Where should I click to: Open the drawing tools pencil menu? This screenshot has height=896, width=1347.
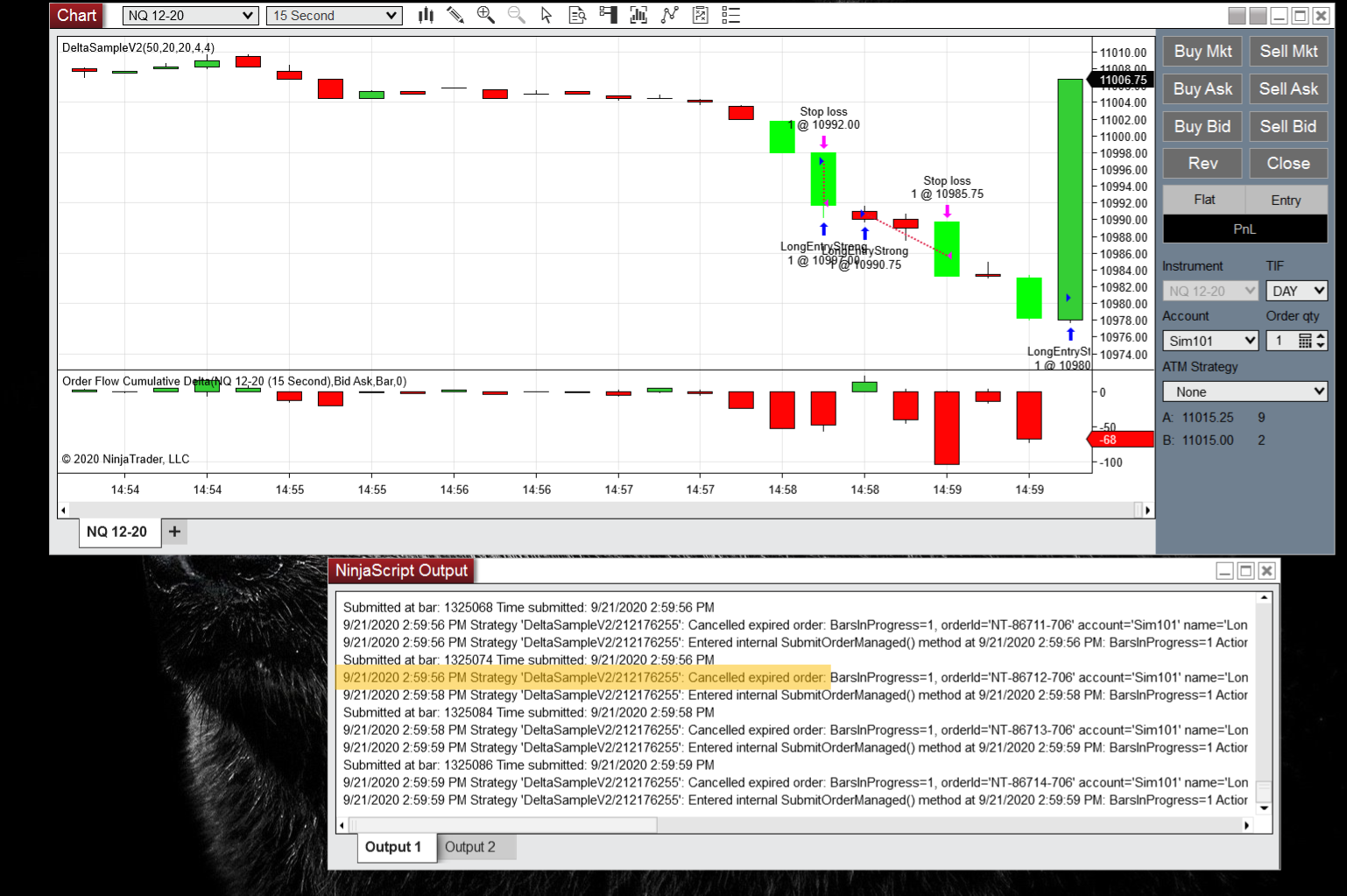pyautogui.click(x=455, y=15)
